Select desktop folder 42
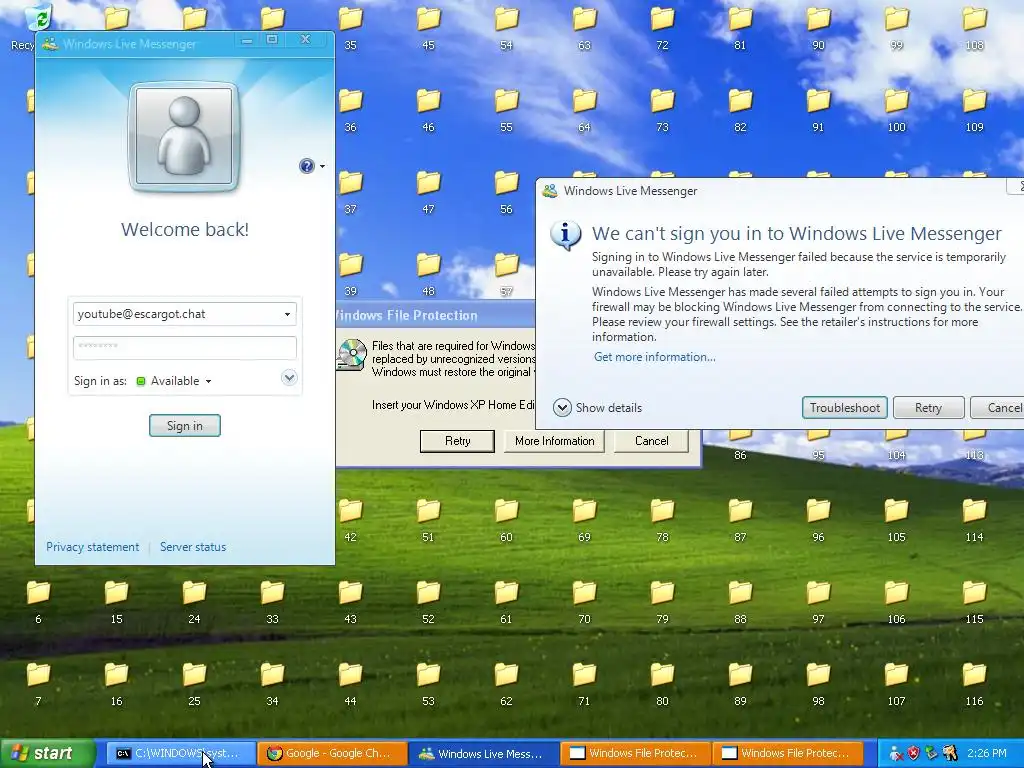The image size is (1024, 768). point(350,520)
